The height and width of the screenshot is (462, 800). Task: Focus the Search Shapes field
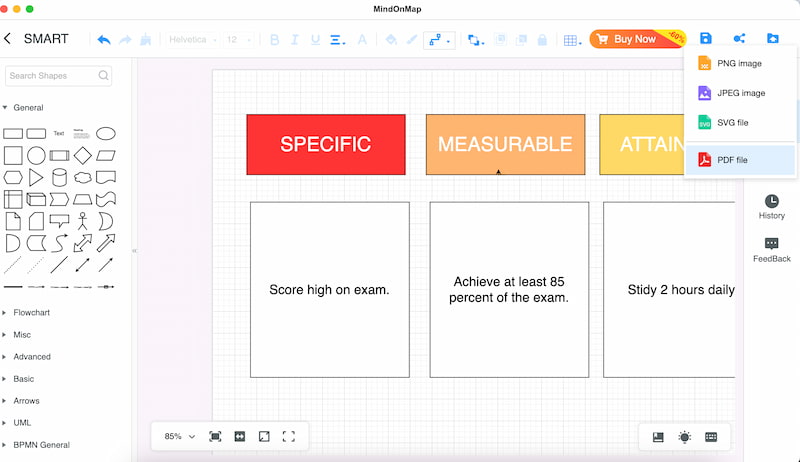(59, 75)
